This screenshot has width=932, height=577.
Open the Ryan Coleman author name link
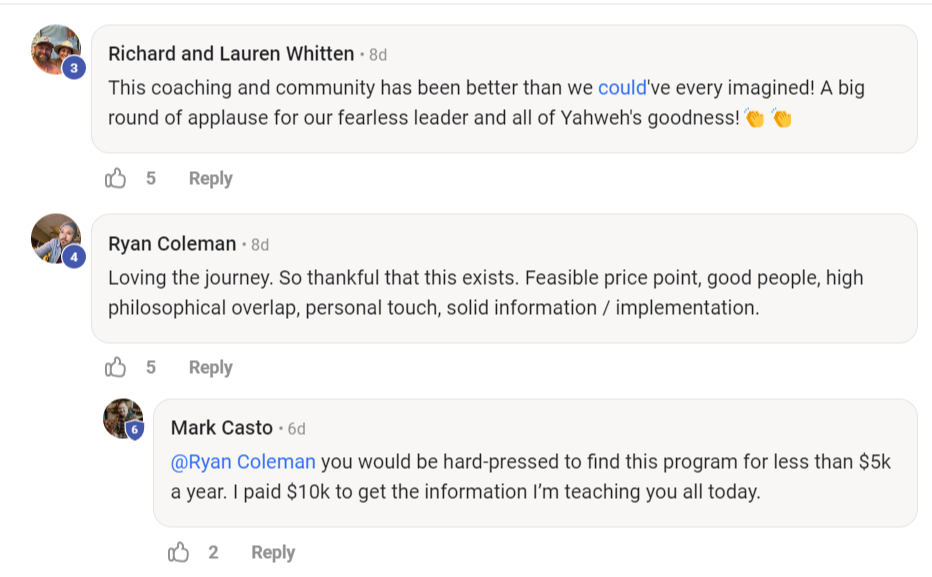point(172,243)
